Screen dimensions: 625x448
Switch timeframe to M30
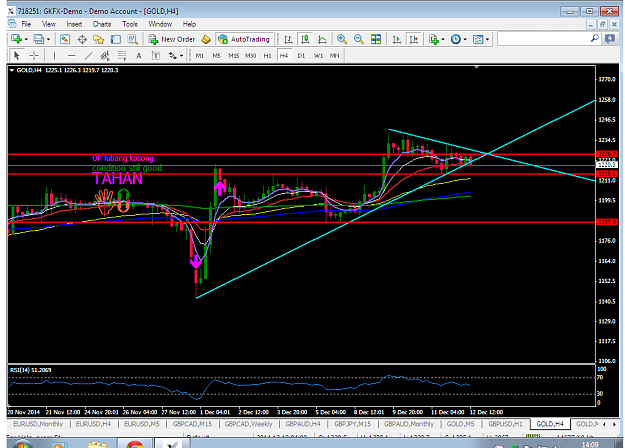251,55
